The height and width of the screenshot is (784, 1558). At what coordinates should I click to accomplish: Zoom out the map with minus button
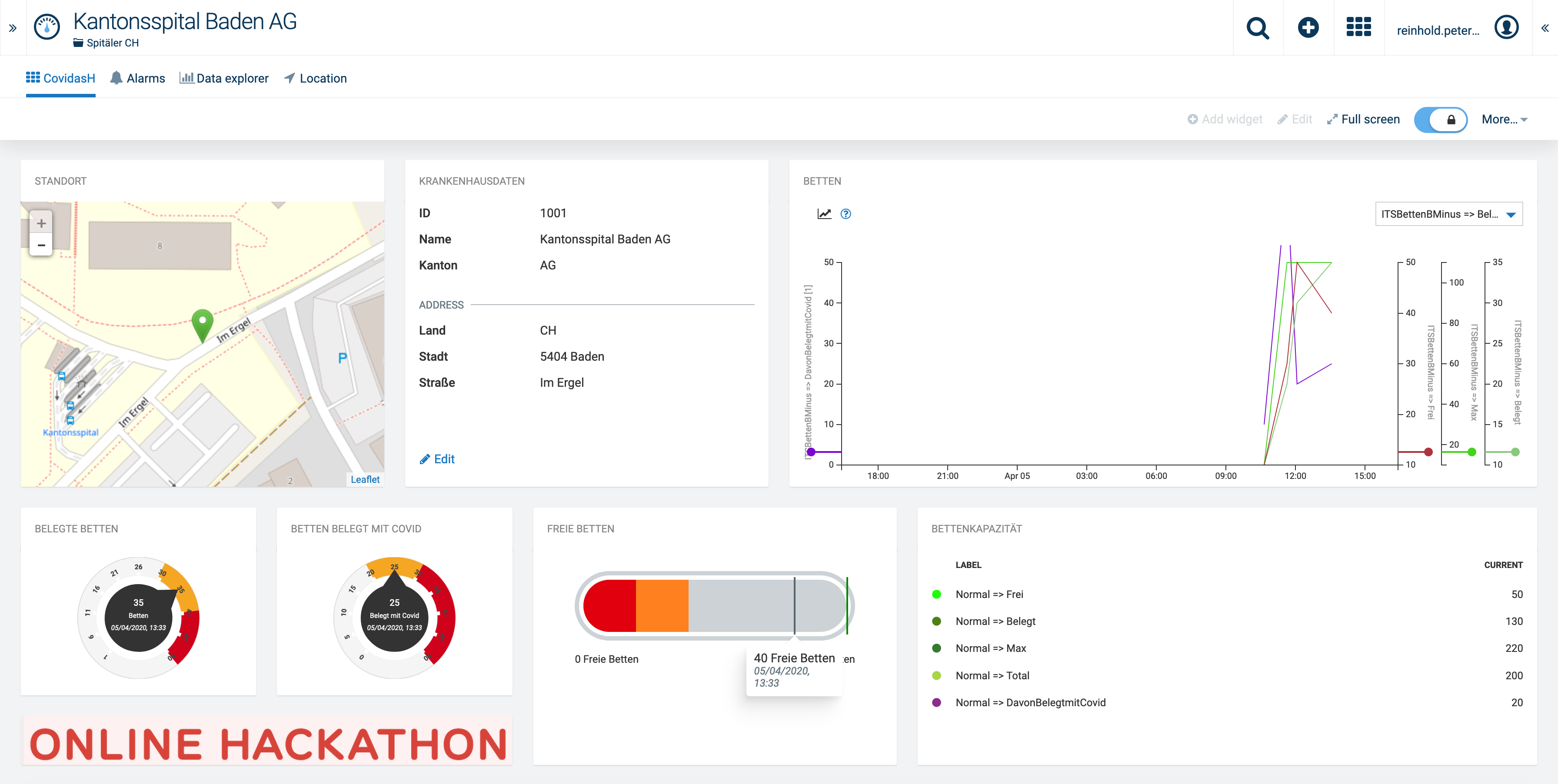[x=41, y=246]
